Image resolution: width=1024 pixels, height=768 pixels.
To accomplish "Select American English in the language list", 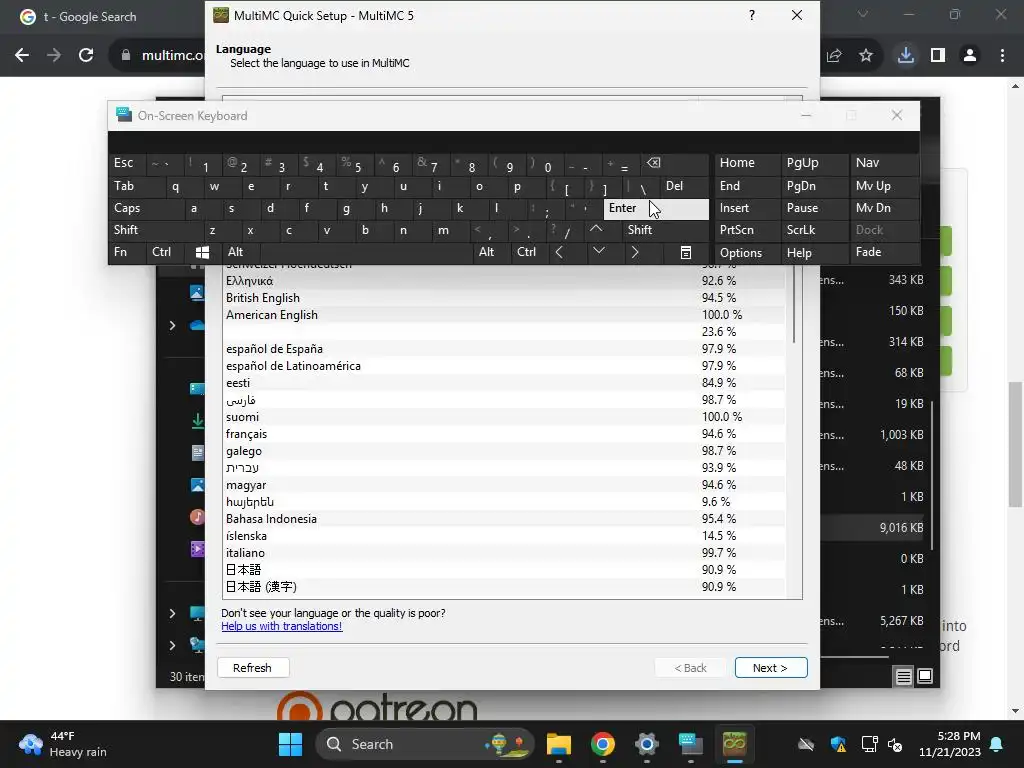I will [x=504, y=315].
